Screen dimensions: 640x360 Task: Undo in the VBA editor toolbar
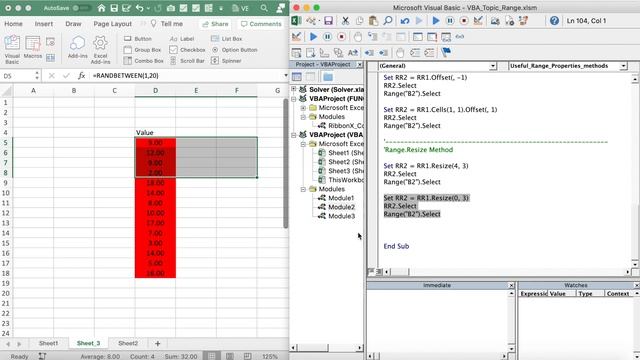[x=404, y=21]
